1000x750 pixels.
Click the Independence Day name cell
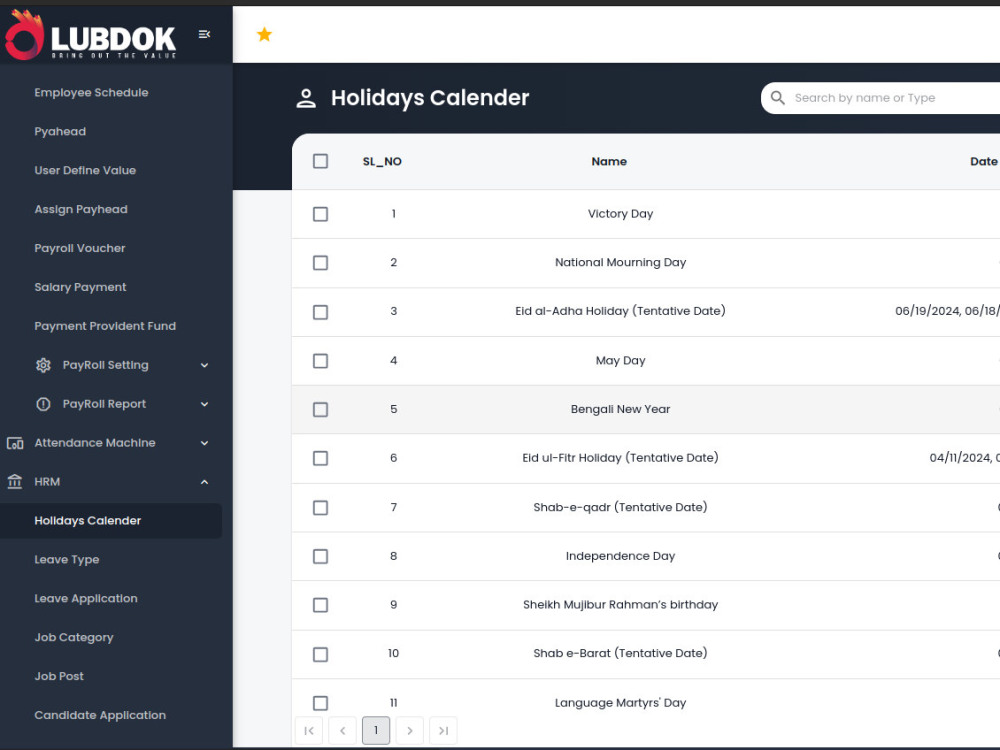(621, 556)
